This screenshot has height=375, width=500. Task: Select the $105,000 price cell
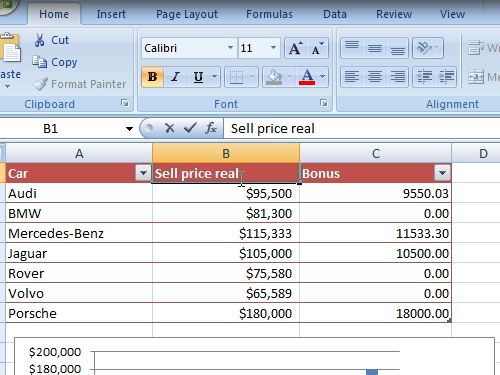226,253
